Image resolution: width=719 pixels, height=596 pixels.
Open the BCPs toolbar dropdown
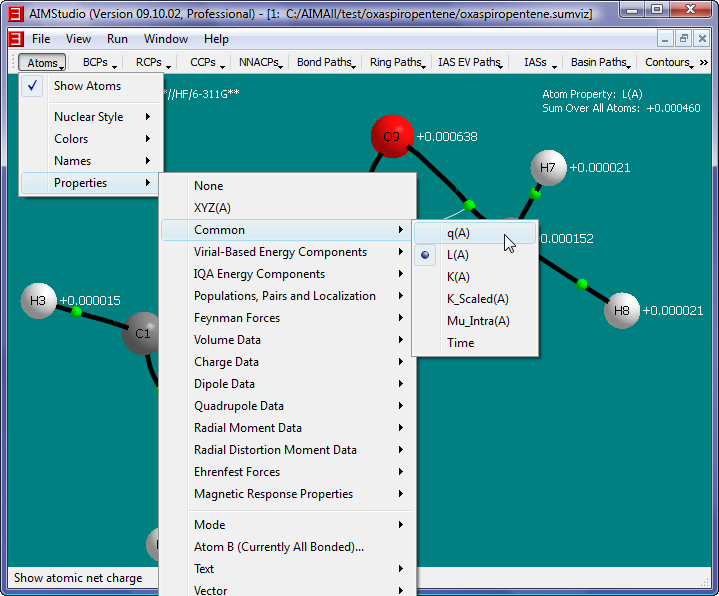(x=98, y=62)
